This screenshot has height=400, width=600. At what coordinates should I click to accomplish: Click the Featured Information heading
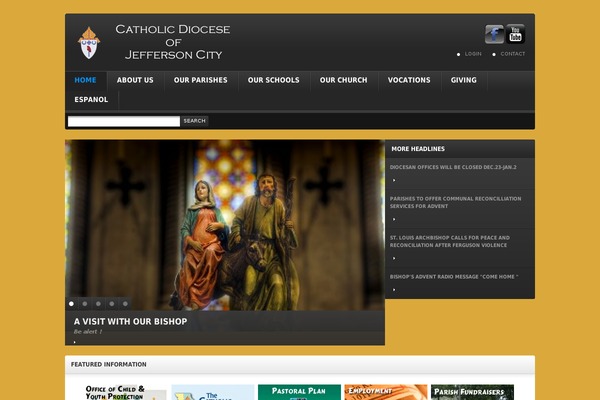click(109, 364)
